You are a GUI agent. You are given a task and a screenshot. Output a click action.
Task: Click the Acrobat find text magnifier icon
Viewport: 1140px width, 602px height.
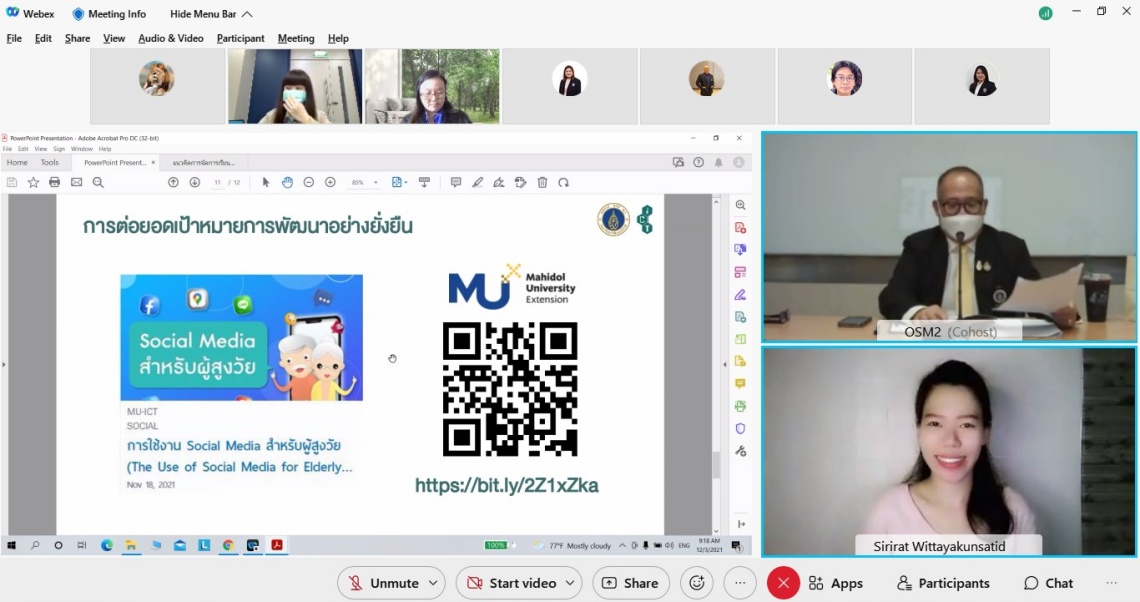click(x=98, y=182)
